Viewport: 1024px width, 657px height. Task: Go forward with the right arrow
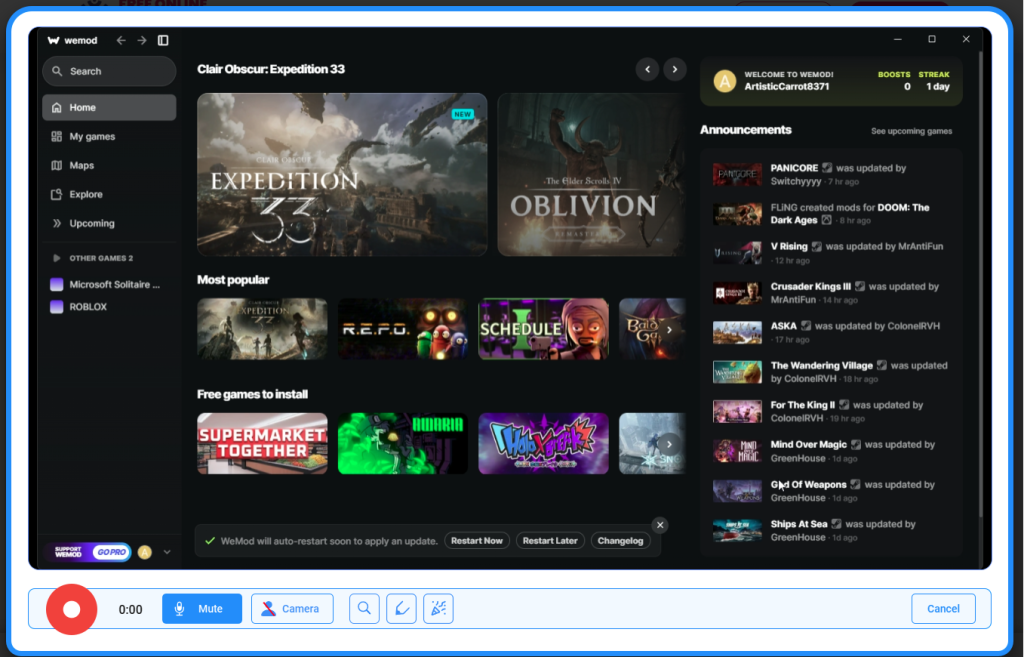tap(142, 40)
